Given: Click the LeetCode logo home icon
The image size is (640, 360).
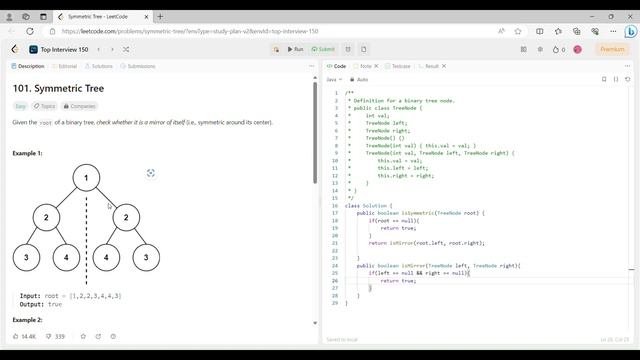Looking at the screenshot, I should pyautogui.click(x=15, y=49).
